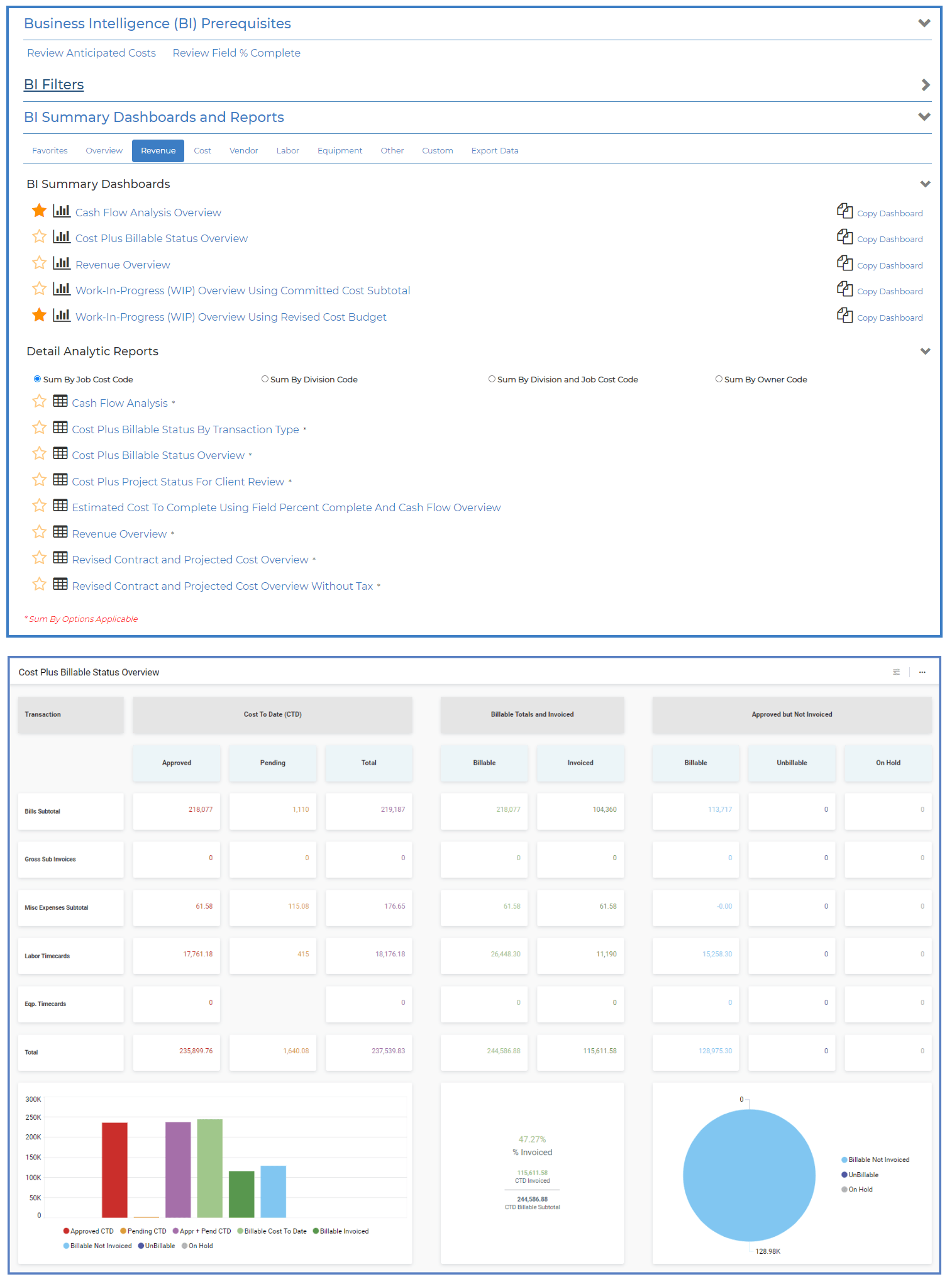The image size is (952, 1284).
Task: Click copy icon for Cash Flow Analysis Overview
Action: click(844, 211)
